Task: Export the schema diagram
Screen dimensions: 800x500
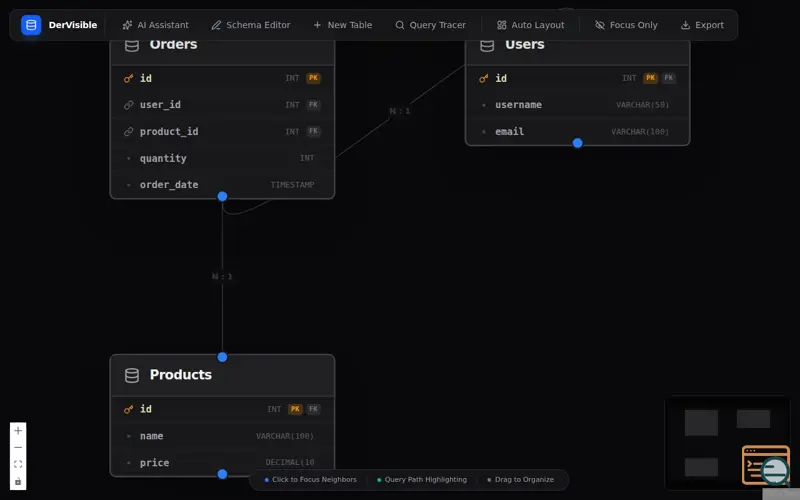Action: [702, 25]
